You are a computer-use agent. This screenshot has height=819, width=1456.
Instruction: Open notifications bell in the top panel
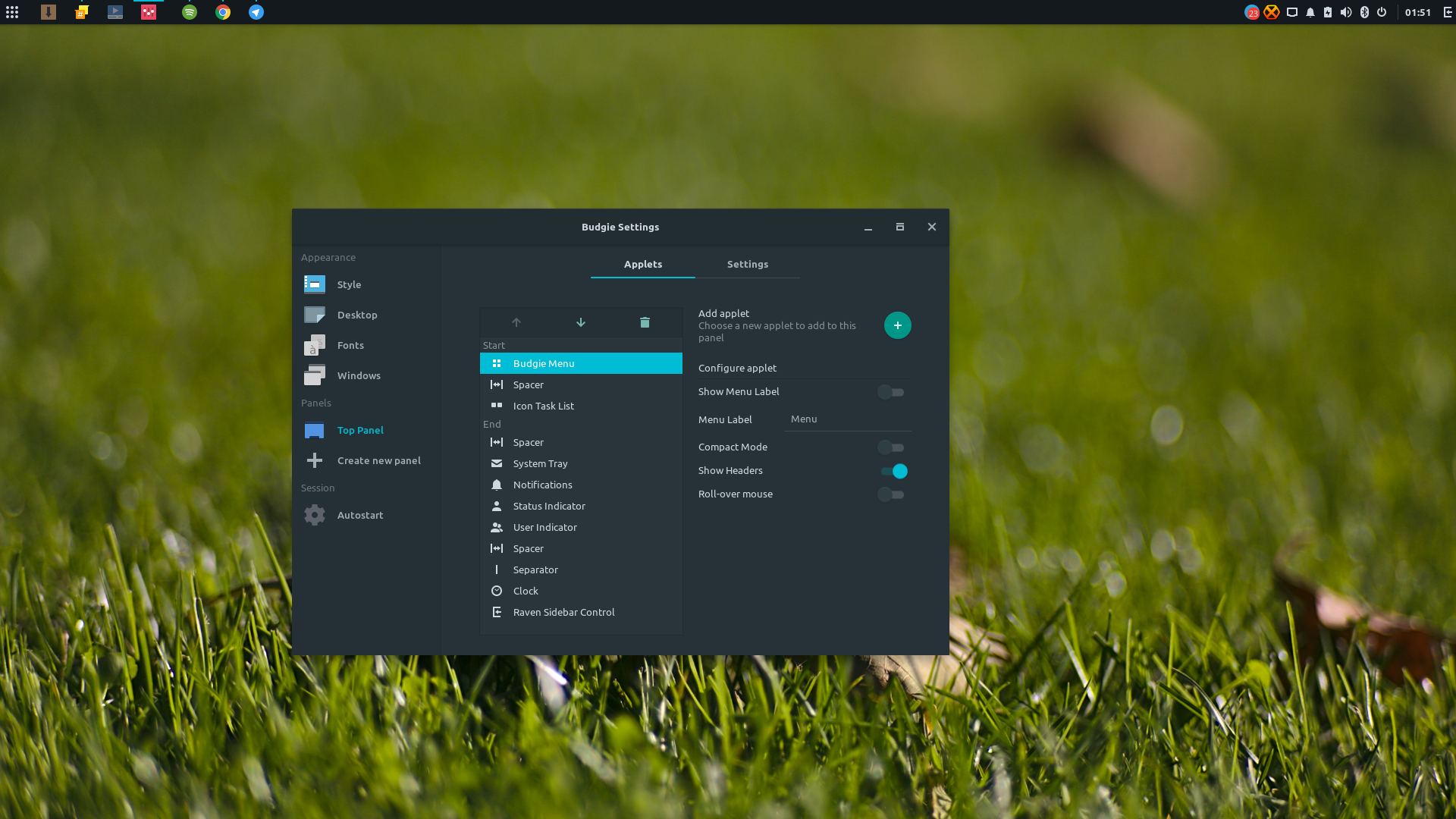(1310, 12)
